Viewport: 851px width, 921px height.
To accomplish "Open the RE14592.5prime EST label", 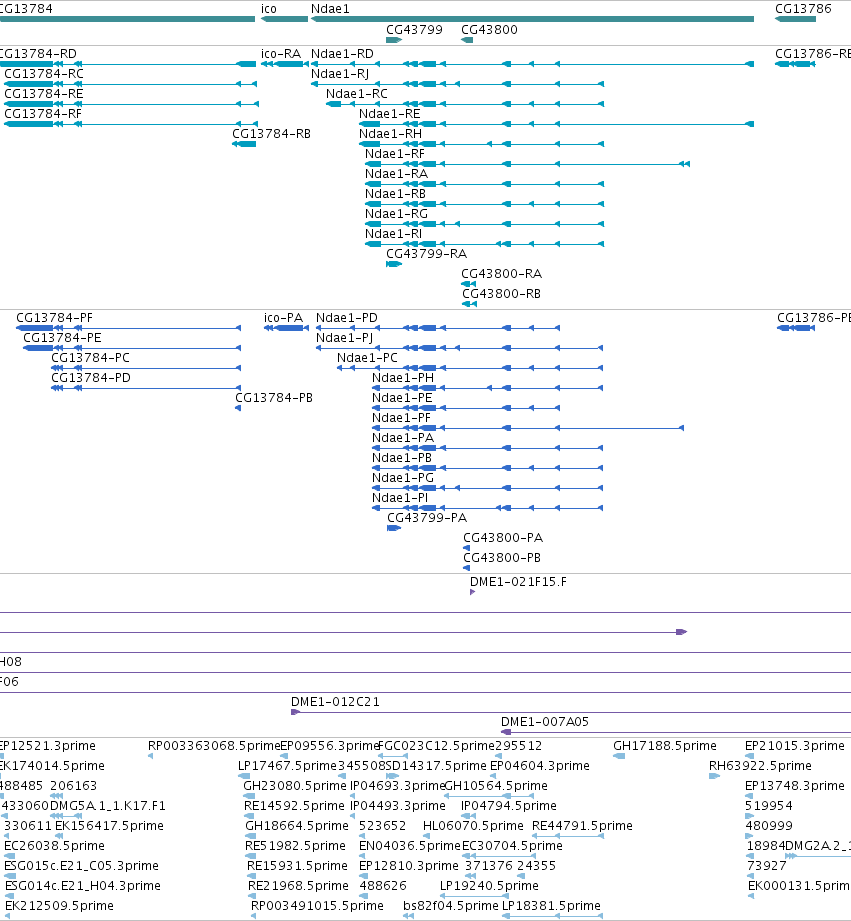I will tap(294, 805).
